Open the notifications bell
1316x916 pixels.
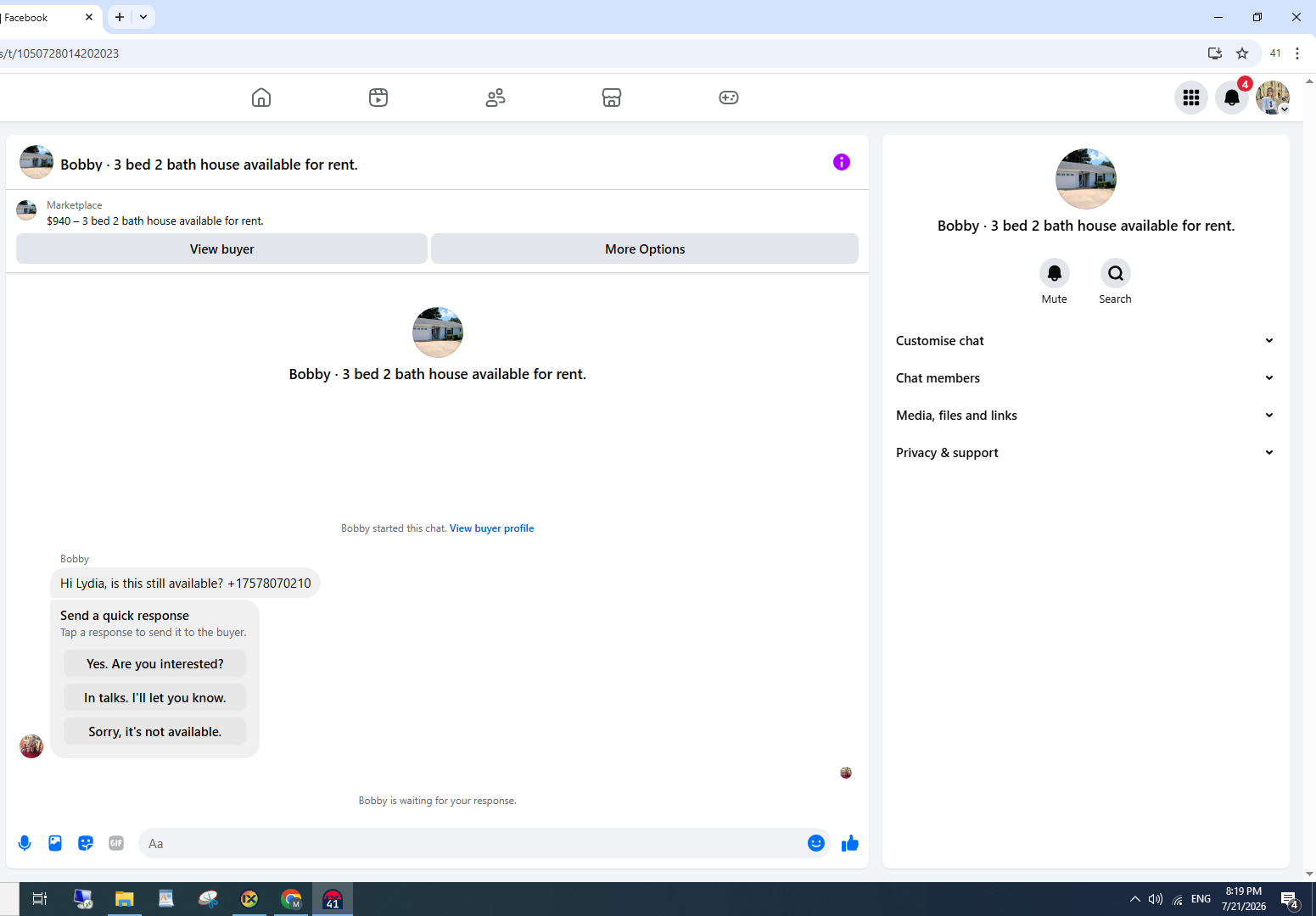[1232, 98]
